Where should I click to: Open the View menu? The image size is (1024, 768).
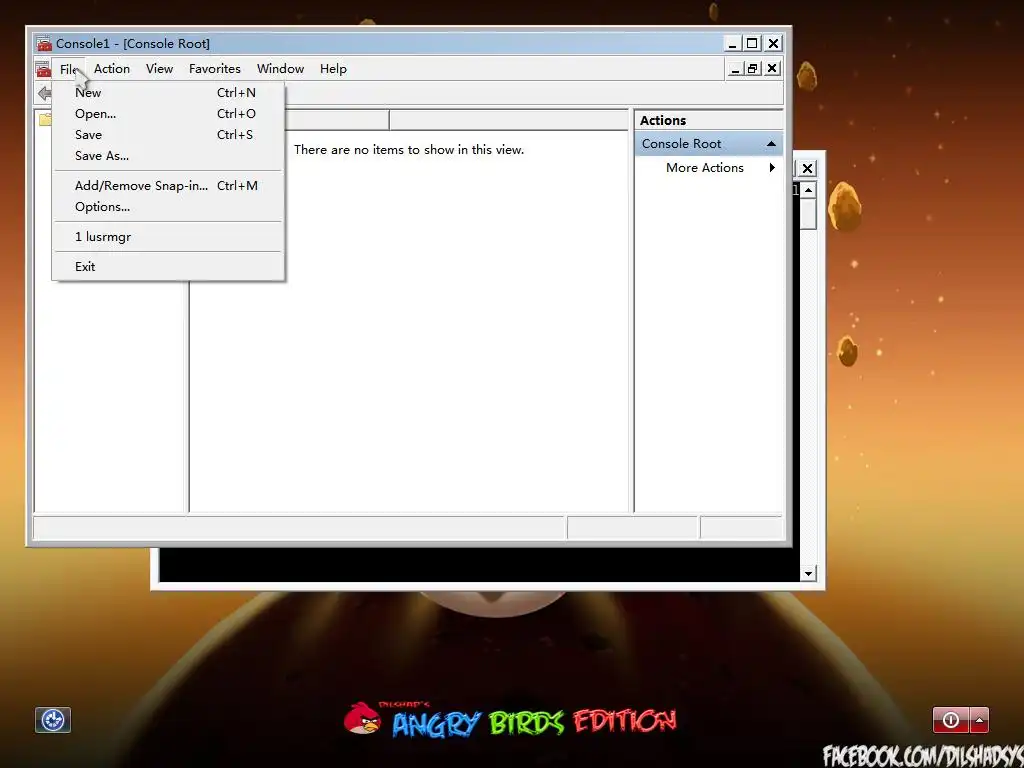(x=159, y=69)
